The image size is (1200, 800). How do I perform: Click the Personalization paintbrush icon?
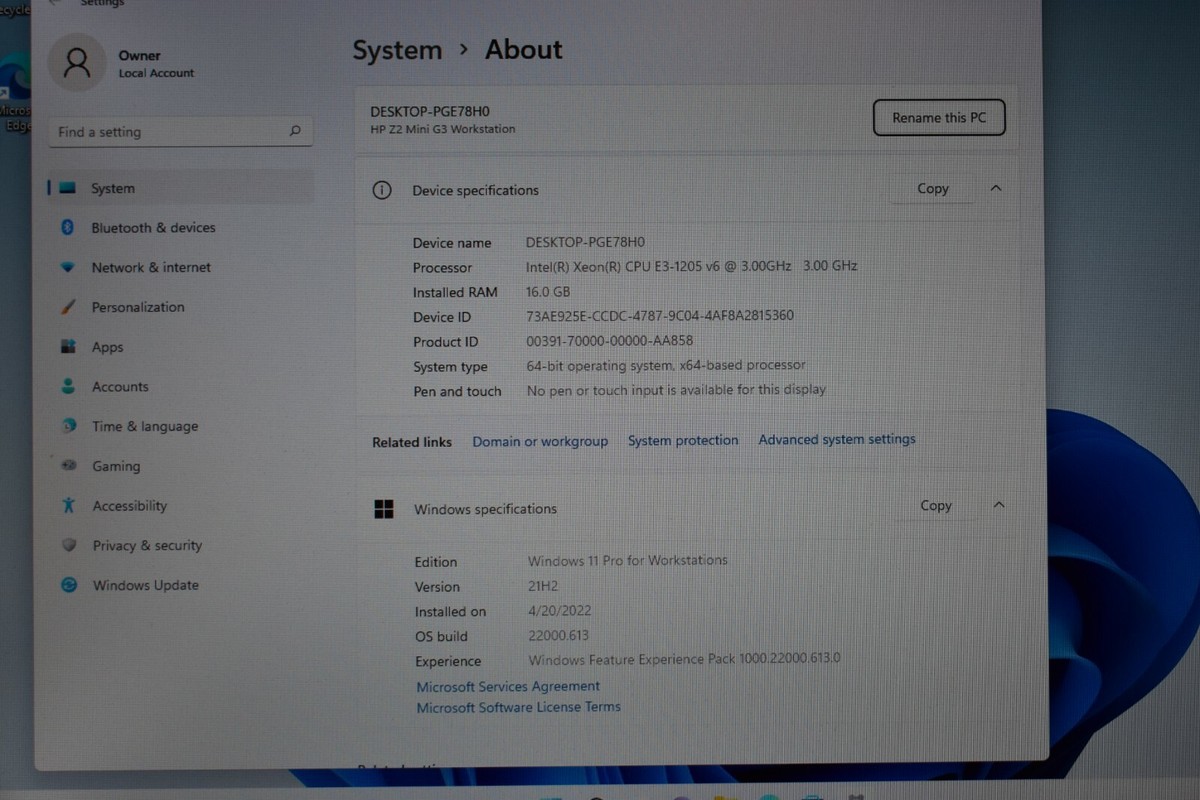(x=68, y=307)
